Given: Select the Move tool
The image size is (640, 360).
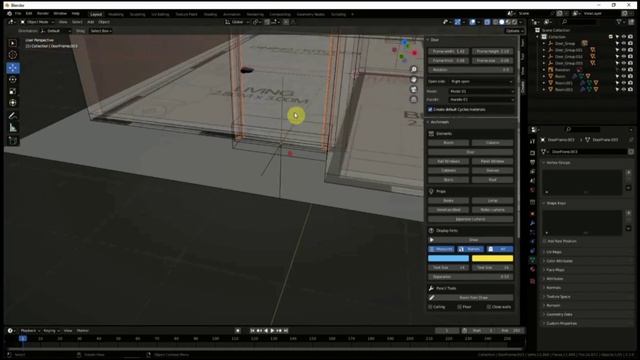Looking at the screenshot, I should click(13, 68).
